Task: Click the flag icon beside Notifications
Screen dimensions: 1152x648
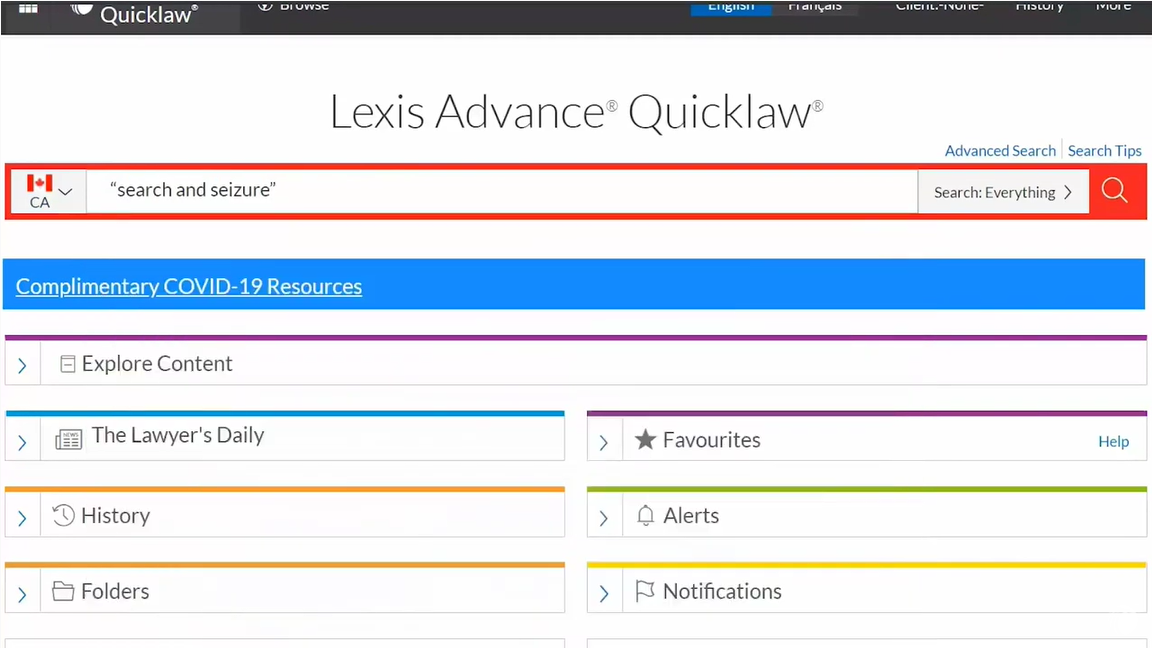Action: tap(645, 592)
